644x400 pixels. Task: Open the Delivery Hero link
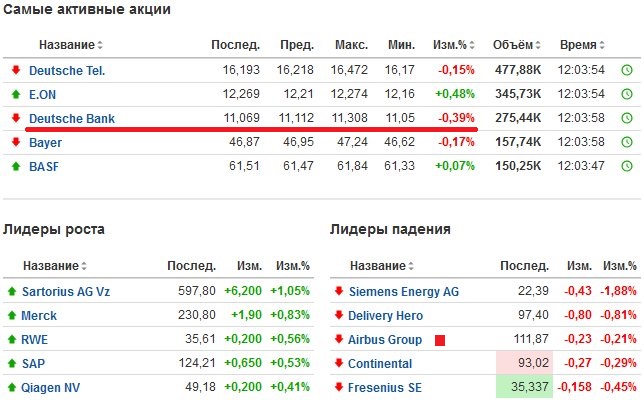(x=385, y=315)
